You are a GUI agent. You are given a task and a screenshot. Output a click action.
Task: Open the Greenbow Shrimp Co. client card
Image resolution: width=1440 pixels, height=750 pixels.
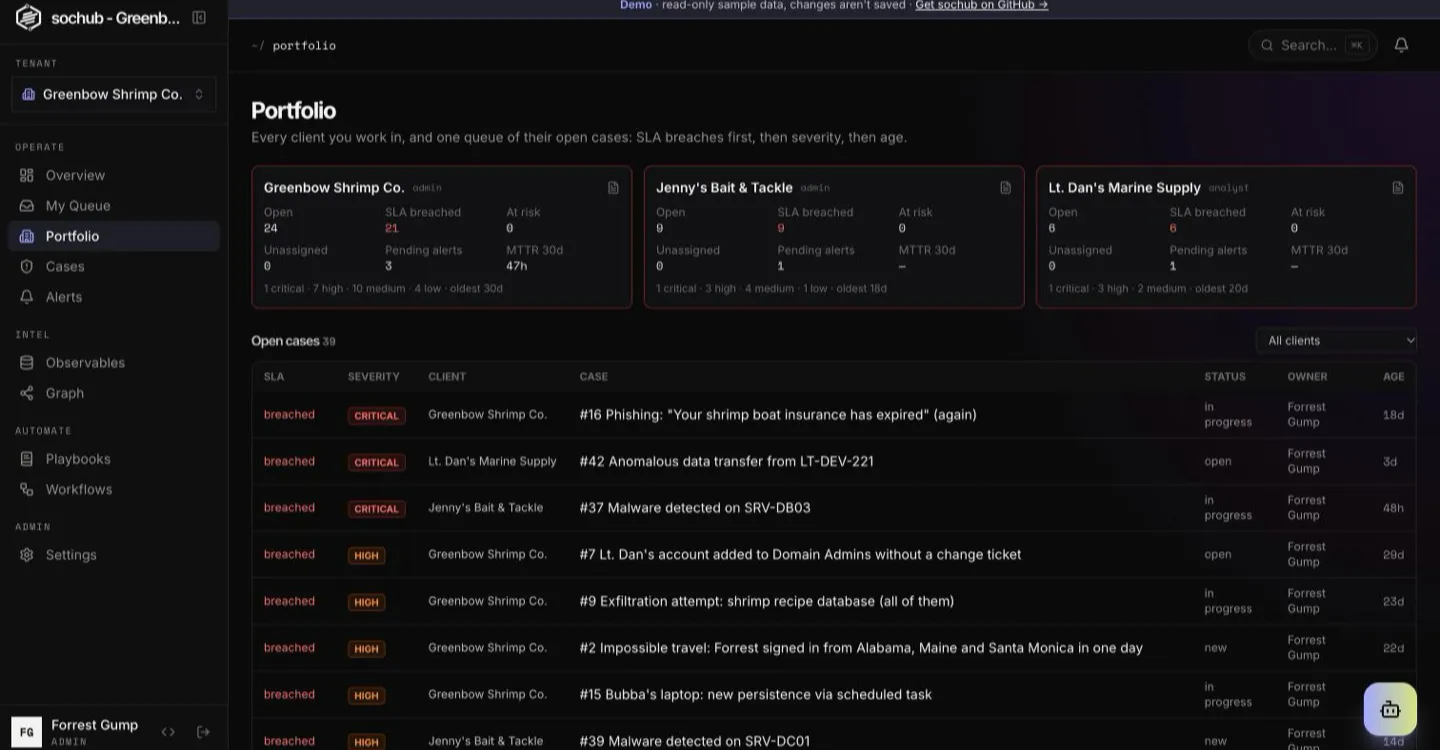442,237
